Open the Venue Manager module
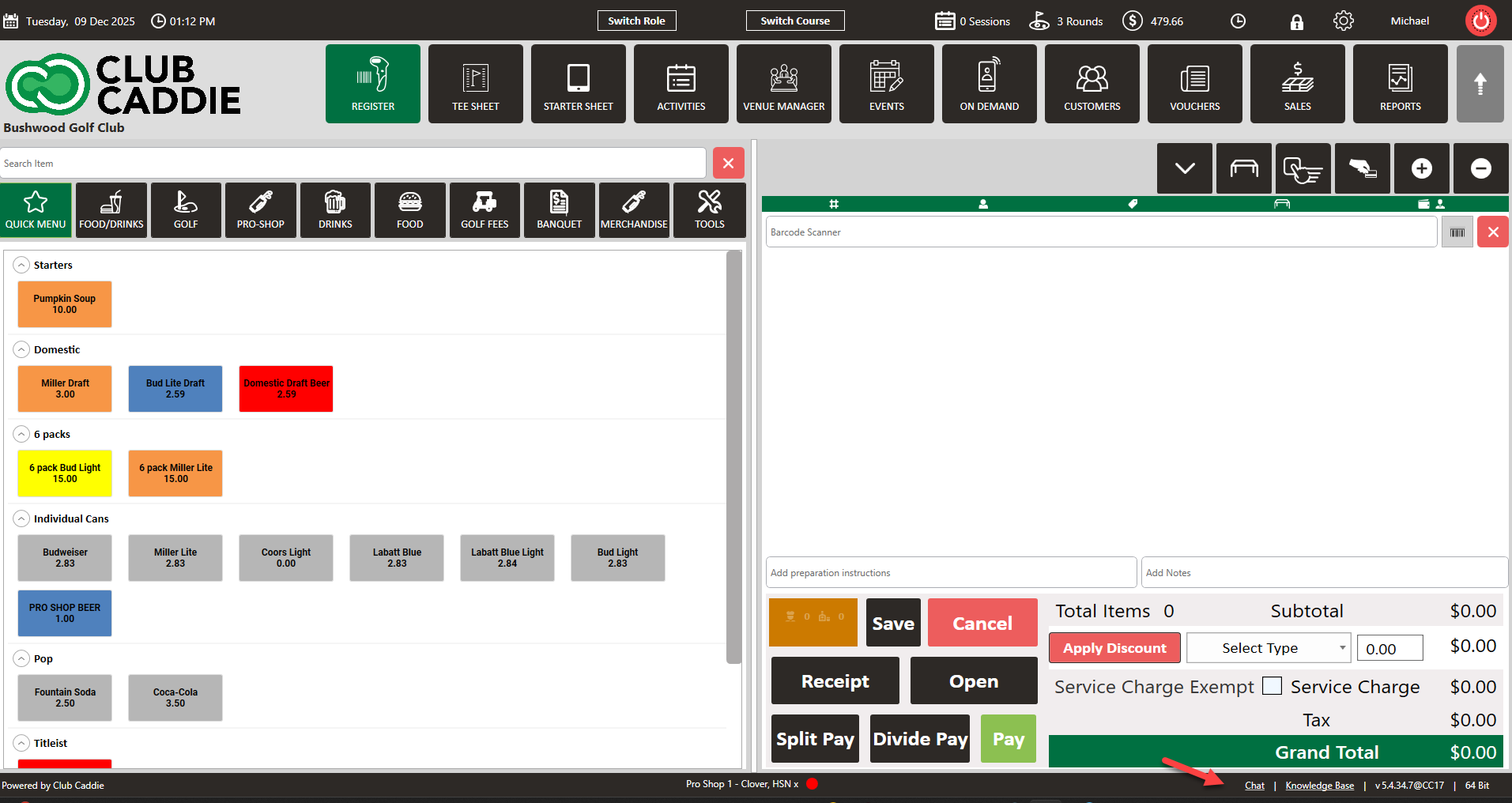Screen dimensions: 1512x803 click(783, 84)
